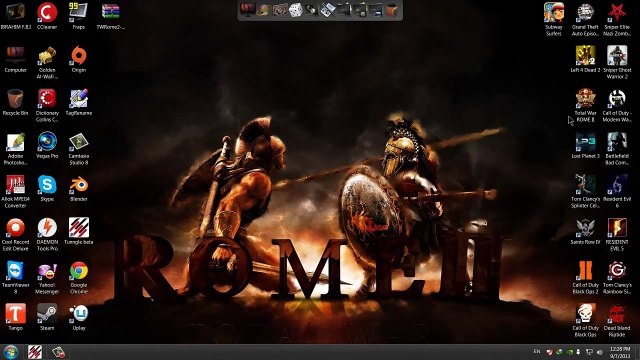Launch Uplay from the desktop
640x360 pixels.
point(79,317)
